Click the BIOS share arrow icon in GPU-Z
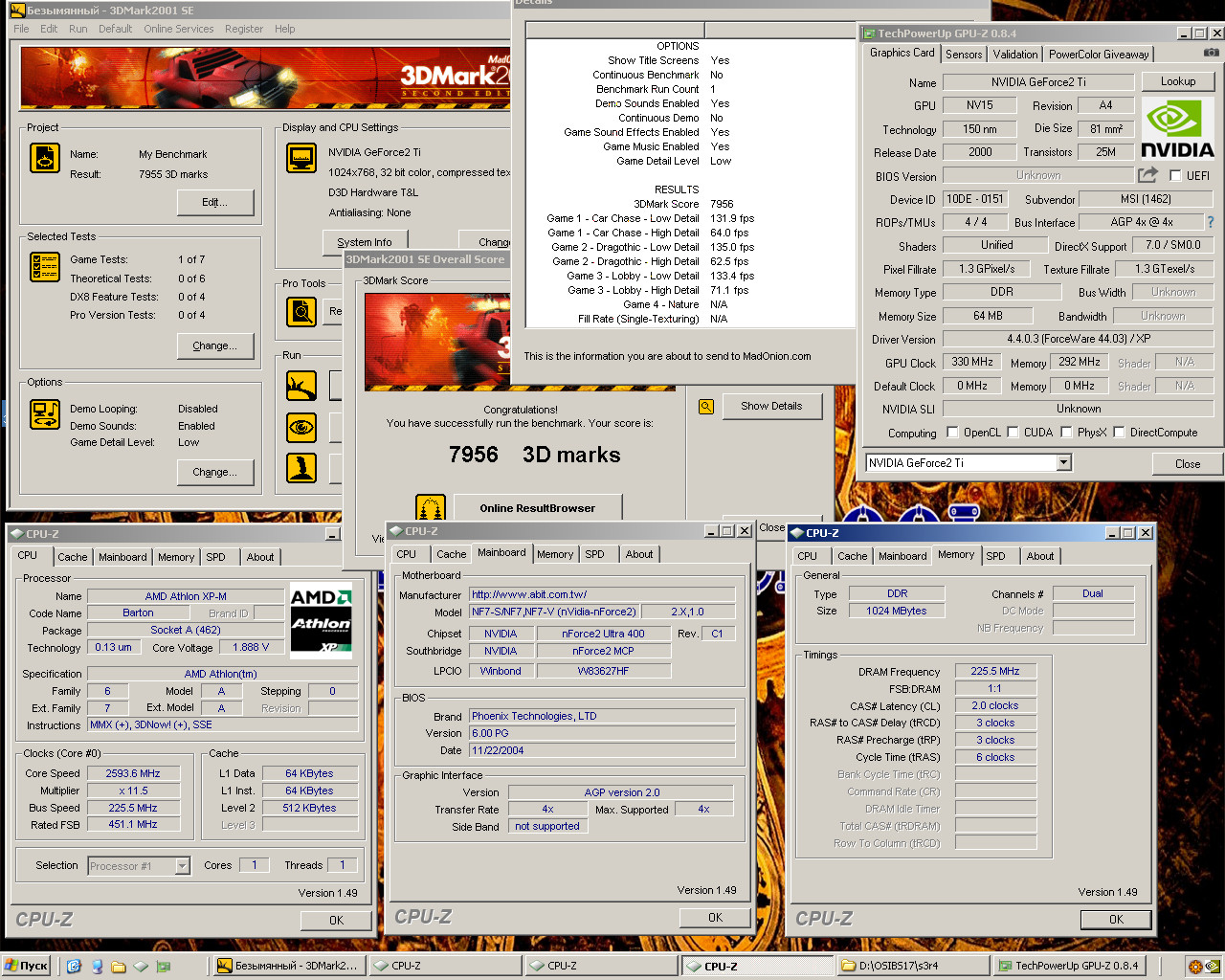1225x980 pixels. click(x=1147, y=175)
